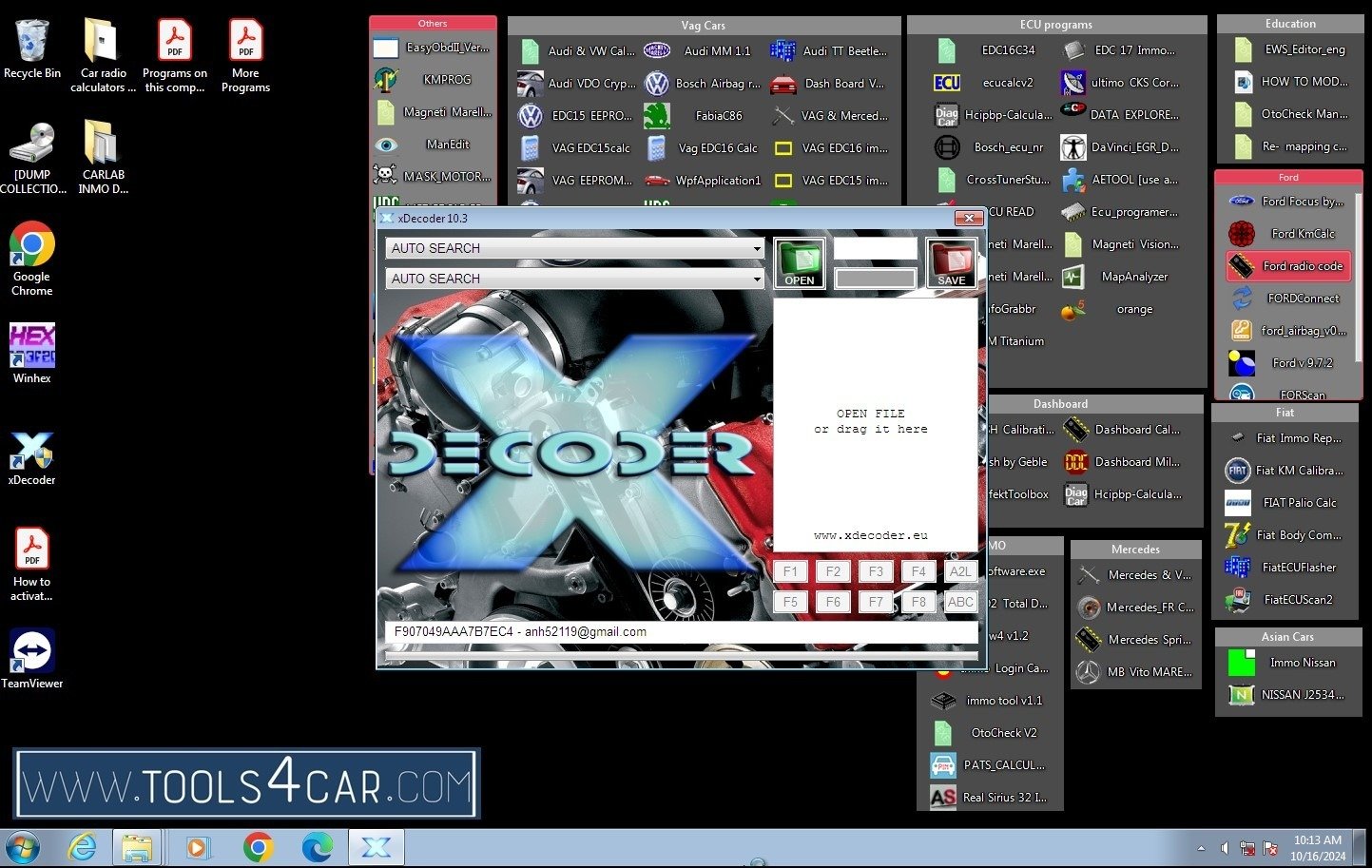1372x868 pixels.
Task: Select MASK_MOTOR in the Others panel
Action: [434, 177]
